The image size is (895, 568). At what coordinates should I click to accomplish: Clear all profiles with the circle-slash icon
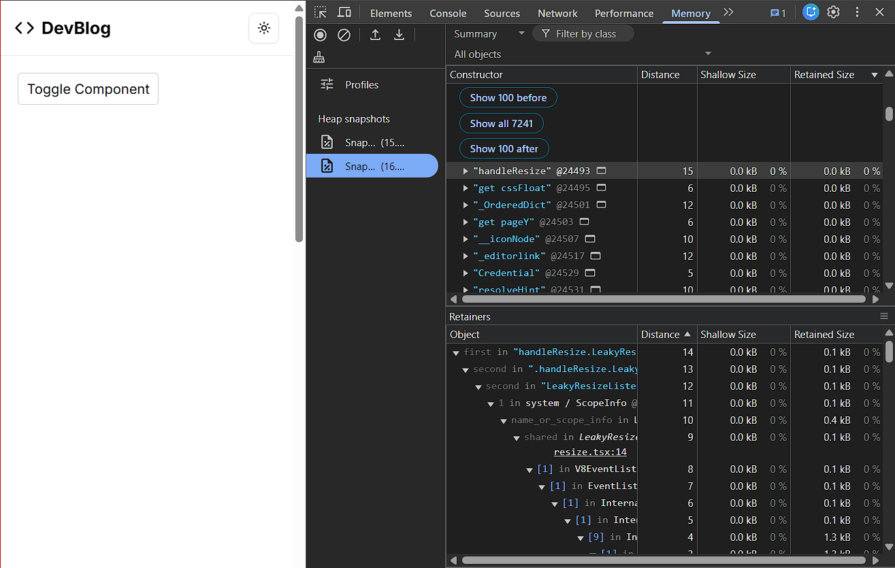click(344, 34)
